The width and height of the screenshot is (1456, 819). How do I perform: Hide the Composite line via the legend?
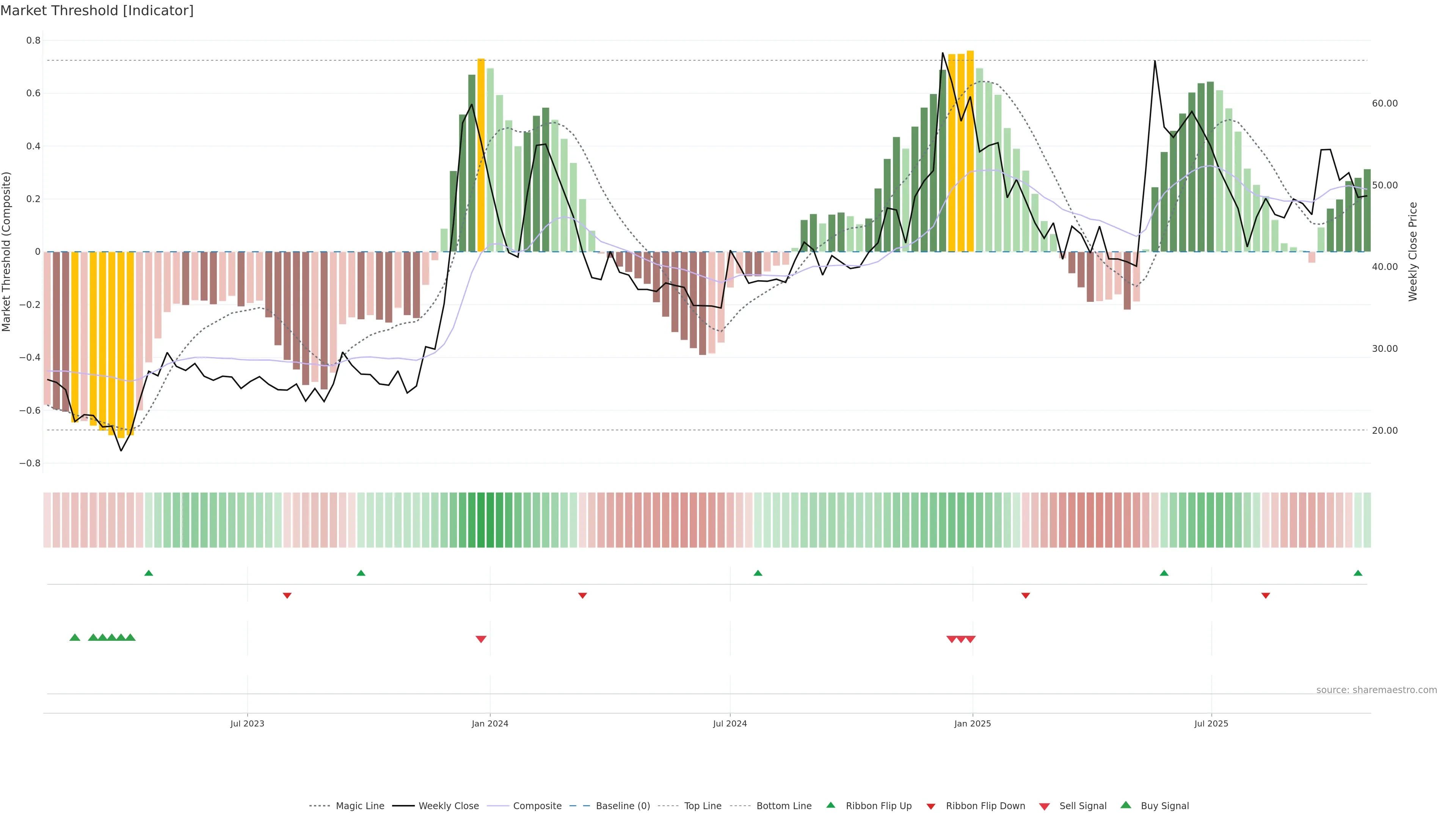click(x=537, y=806)
